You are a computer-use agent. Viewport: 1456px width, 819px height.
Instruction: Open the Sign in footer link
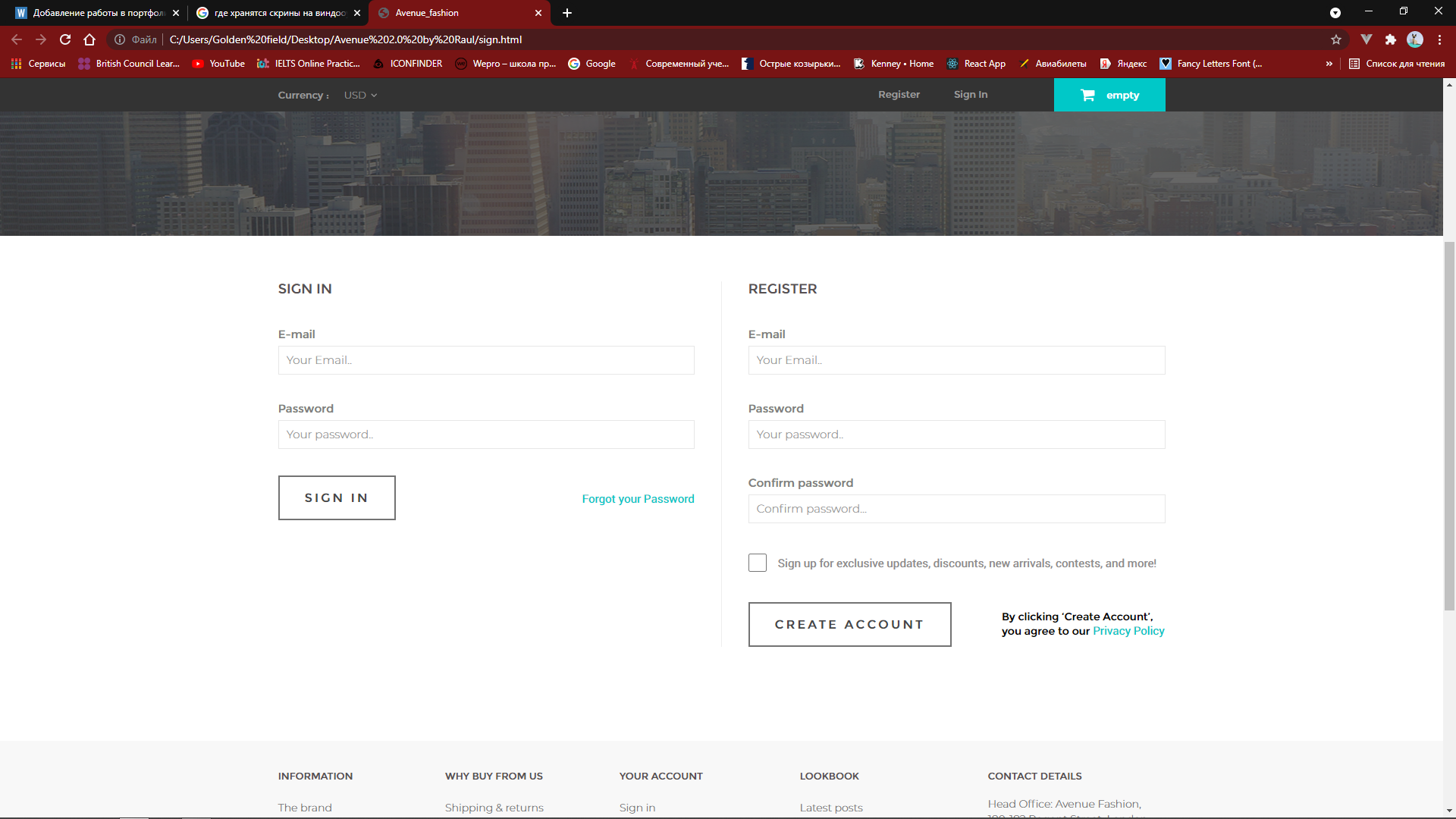(637, 808)
